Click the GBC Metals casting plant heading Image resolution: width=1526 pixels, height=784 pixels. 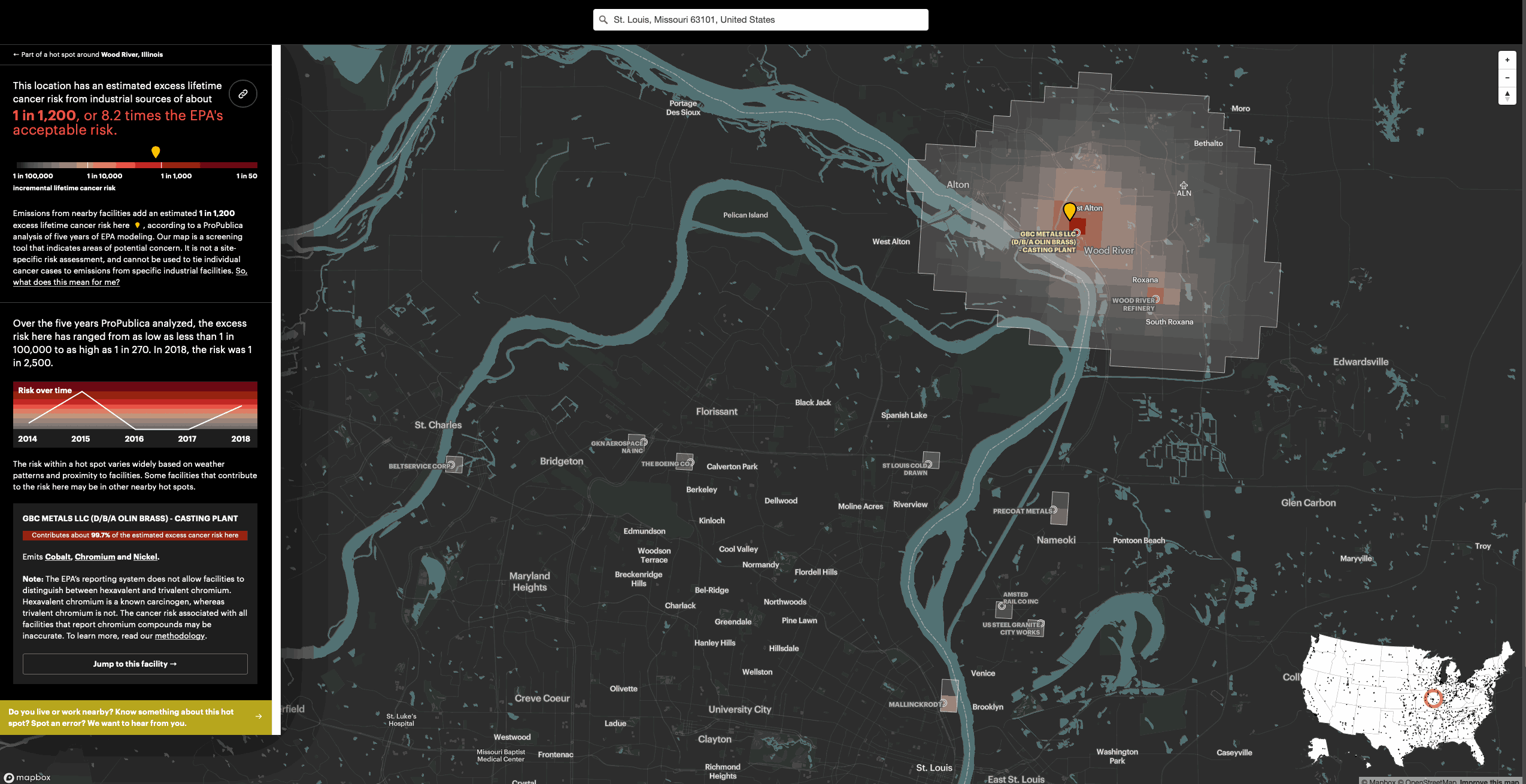[130, 518]
